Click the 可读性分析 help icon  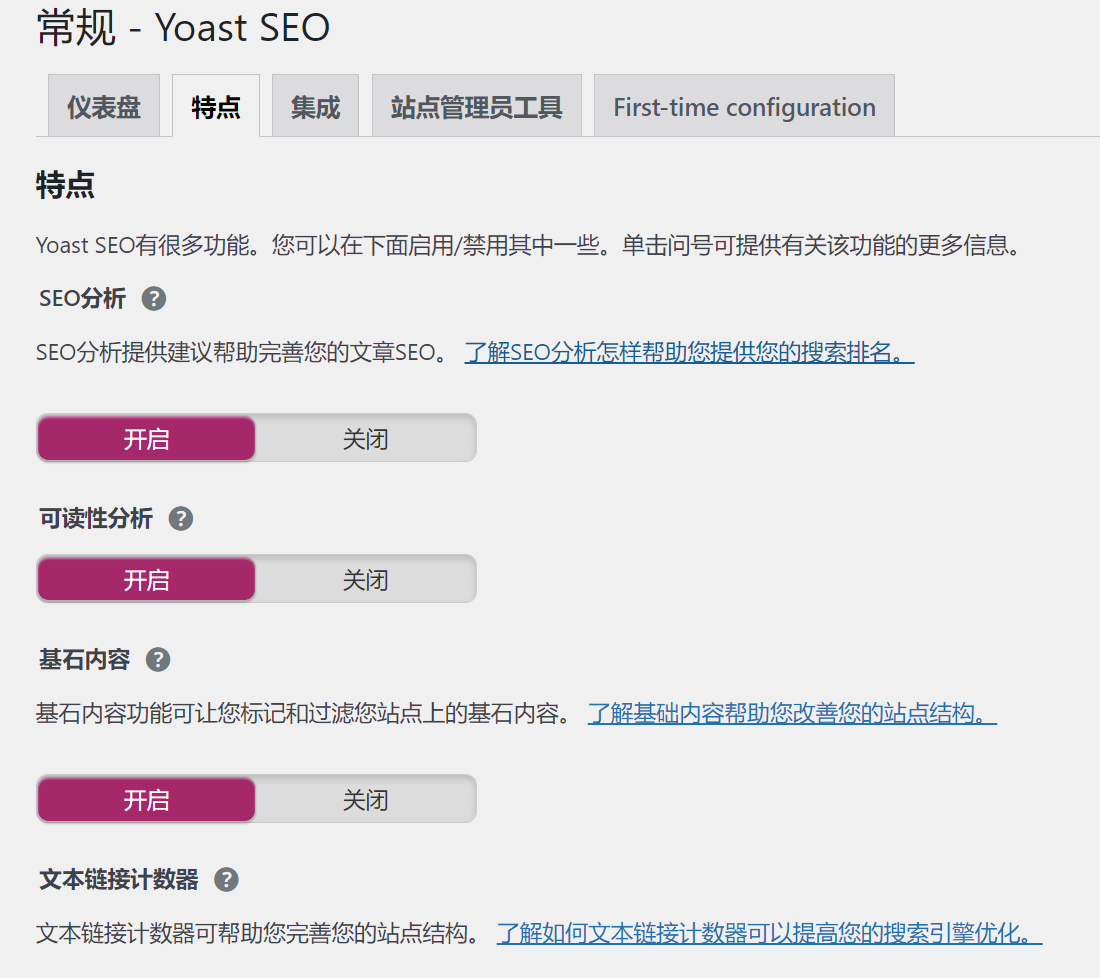[181, 518]
